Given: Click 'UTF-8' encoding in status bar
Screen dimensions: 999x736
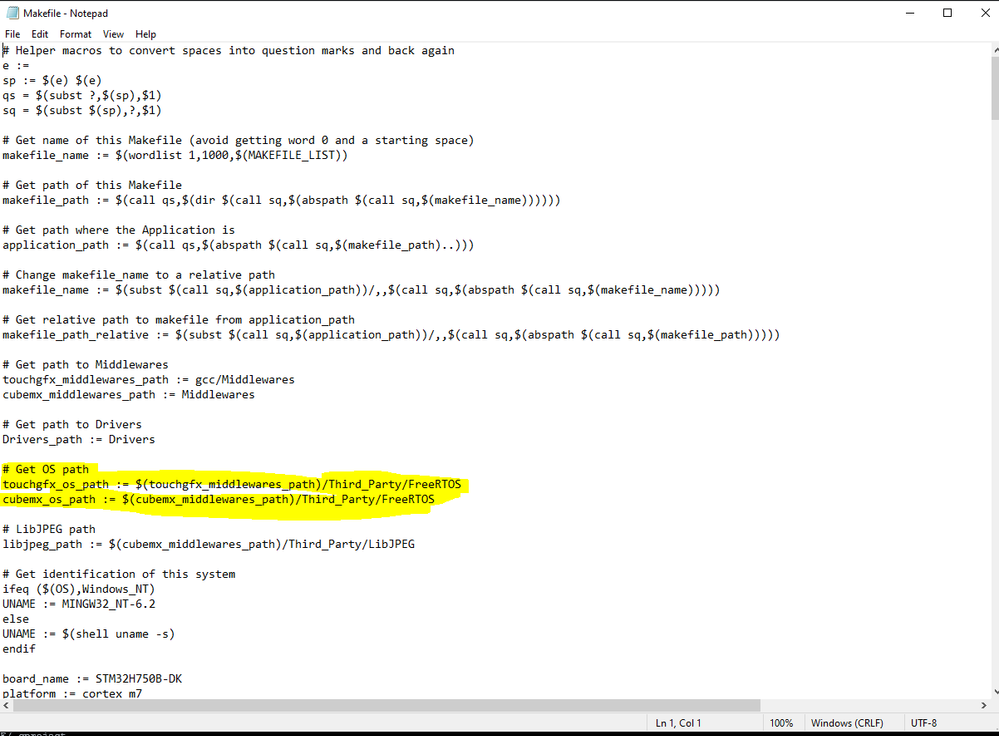Looking at the screenshot, I should pyautogui.click(x=923, y=723).
